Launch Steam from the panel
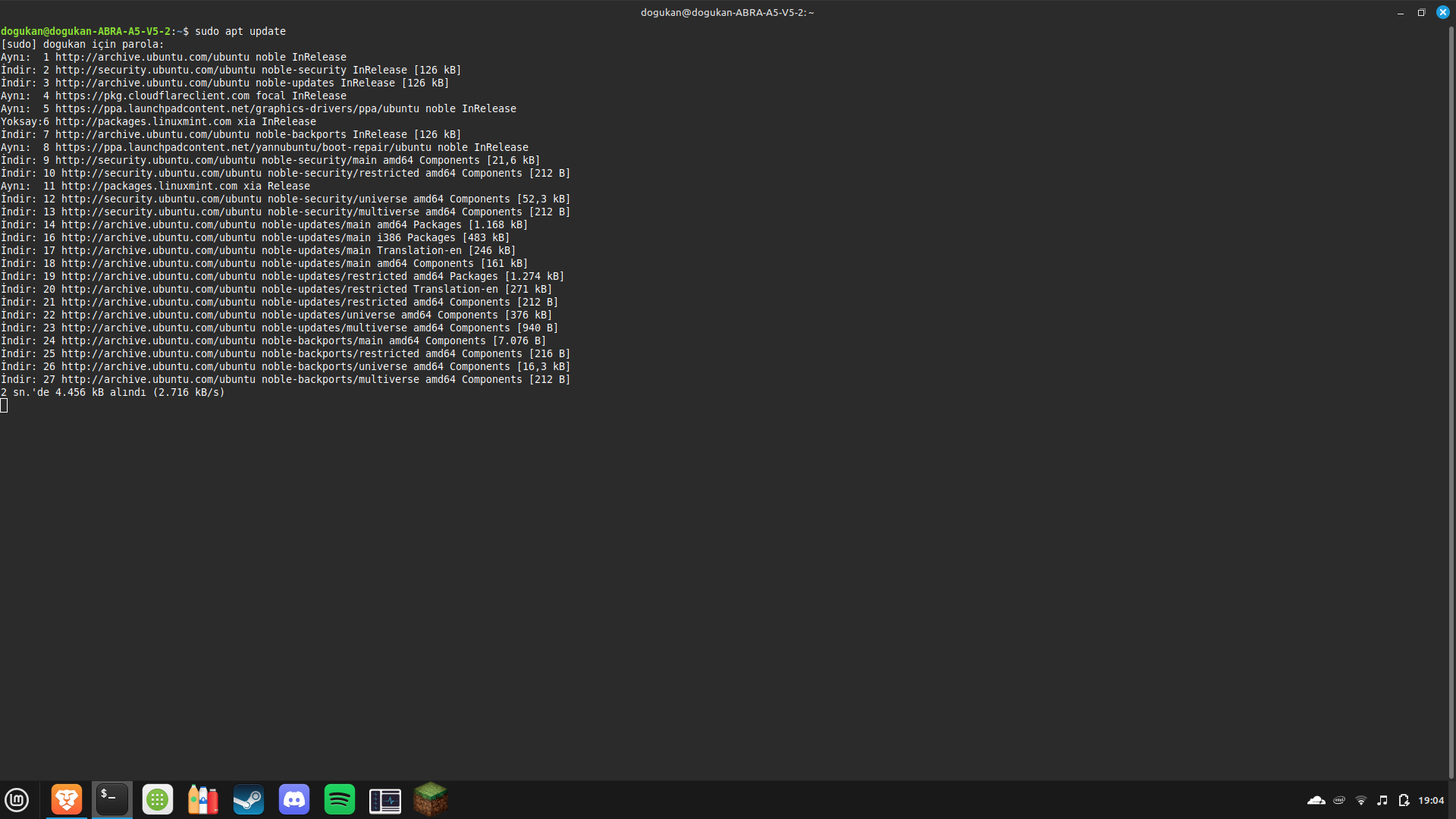 249,799
